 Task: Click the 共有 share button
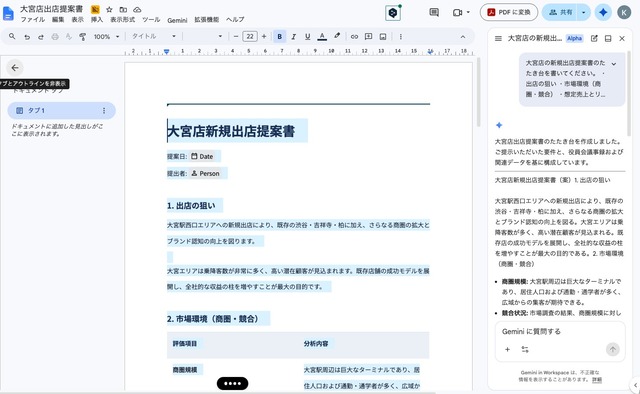point(560,12)
